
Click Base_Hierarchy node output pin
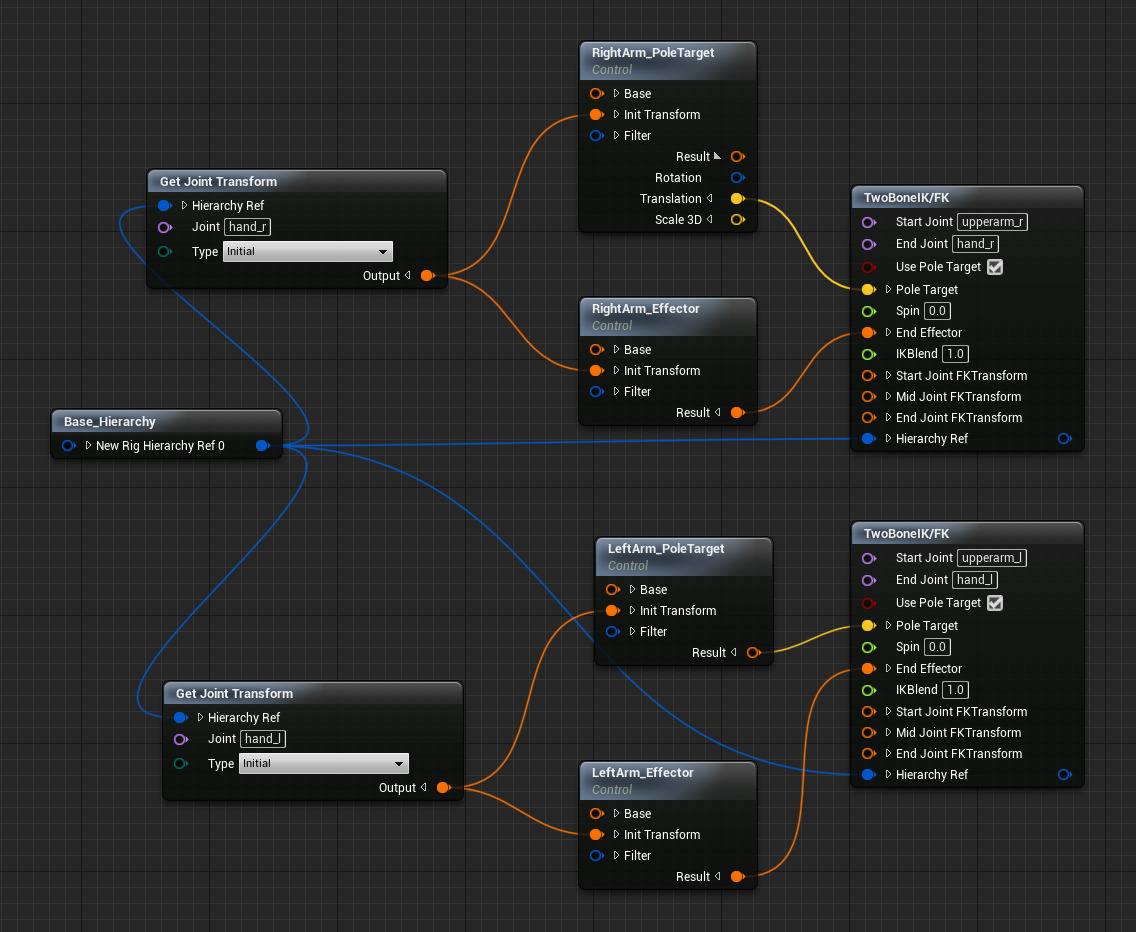click(262, 446)
